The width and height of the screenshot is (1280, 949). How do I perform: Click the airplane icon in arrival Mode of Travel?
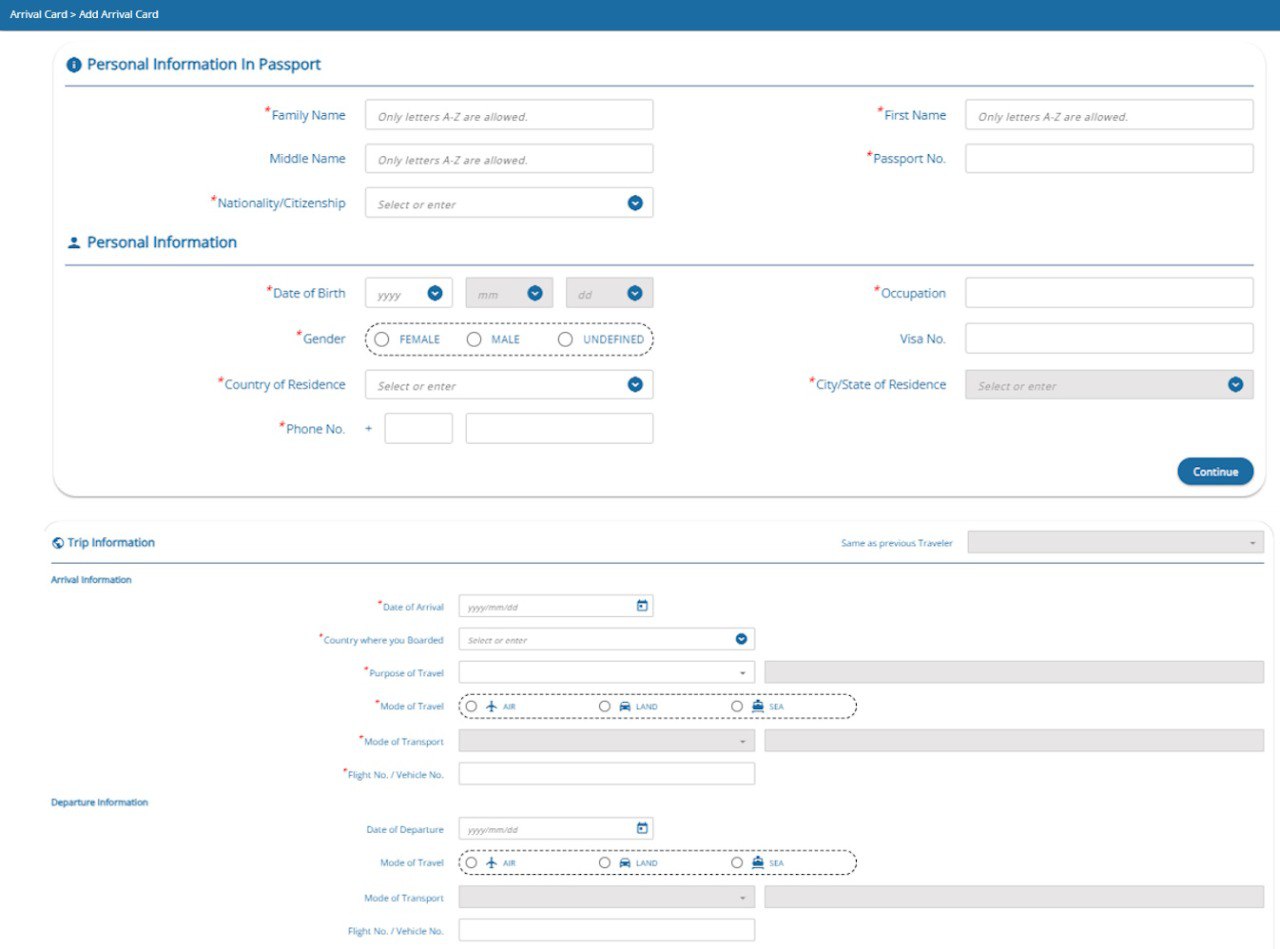(491, 706)
